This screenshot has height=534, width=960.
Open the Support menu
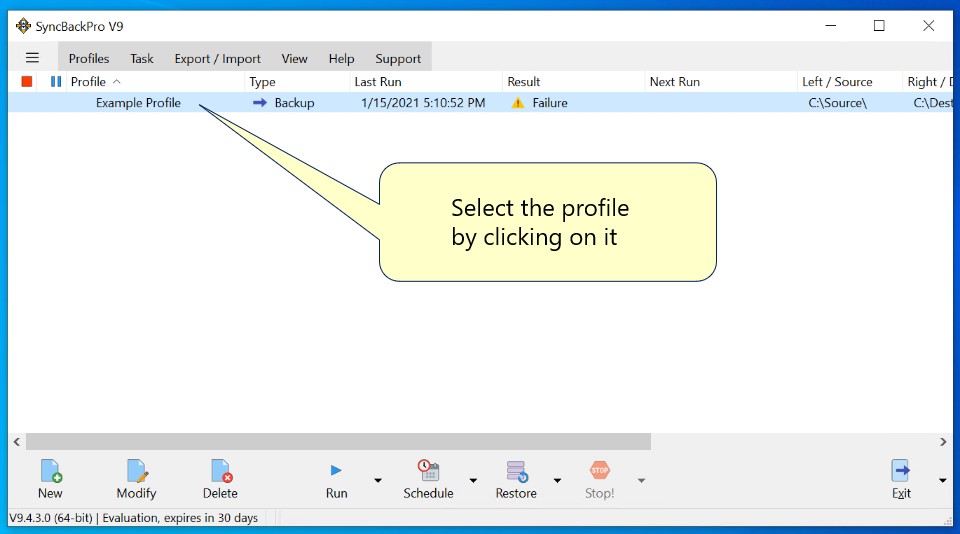[x=398, y=59]
